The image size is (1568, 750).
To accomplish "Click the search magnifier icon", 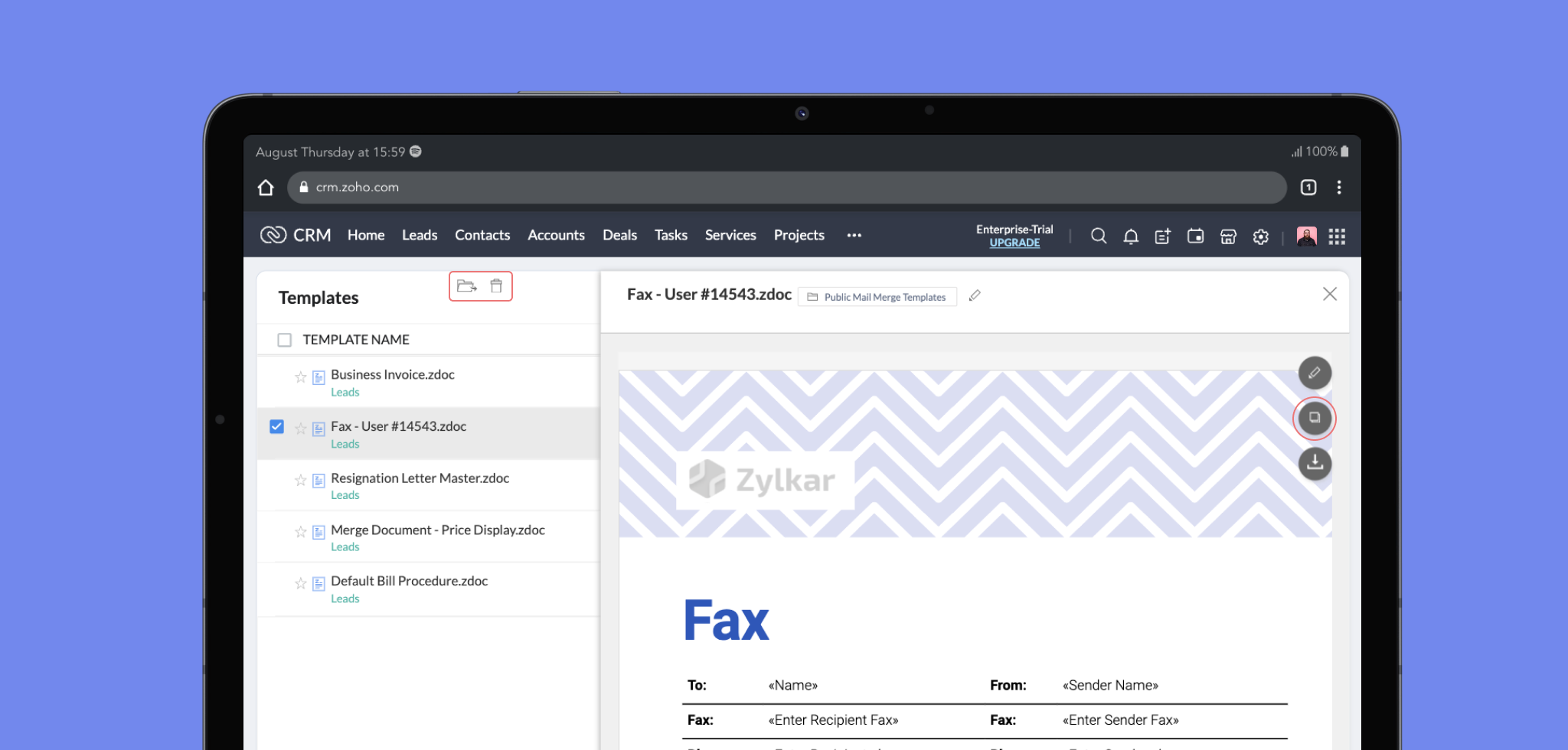I will pyautogui.click(x=1098, y=236).
